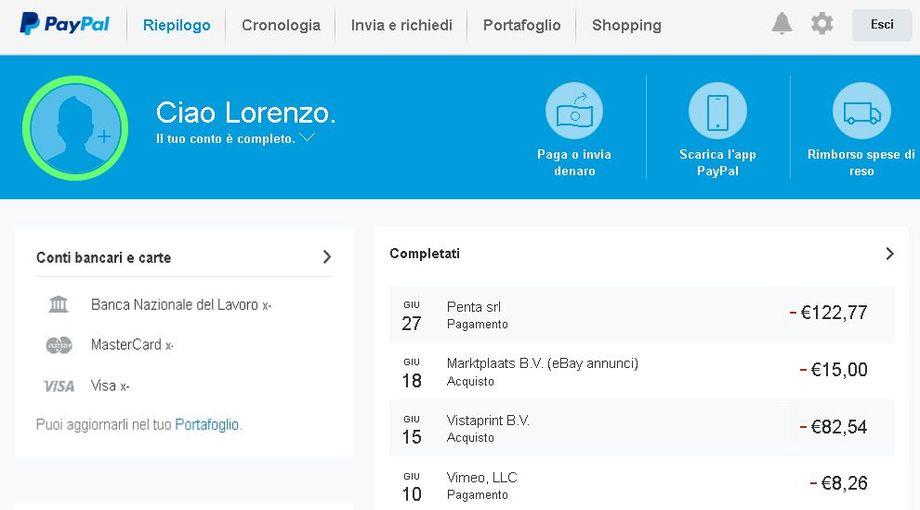Click Portafoglio link in cards panel
This screenshot has height=510, width=920.
[207, 424]
